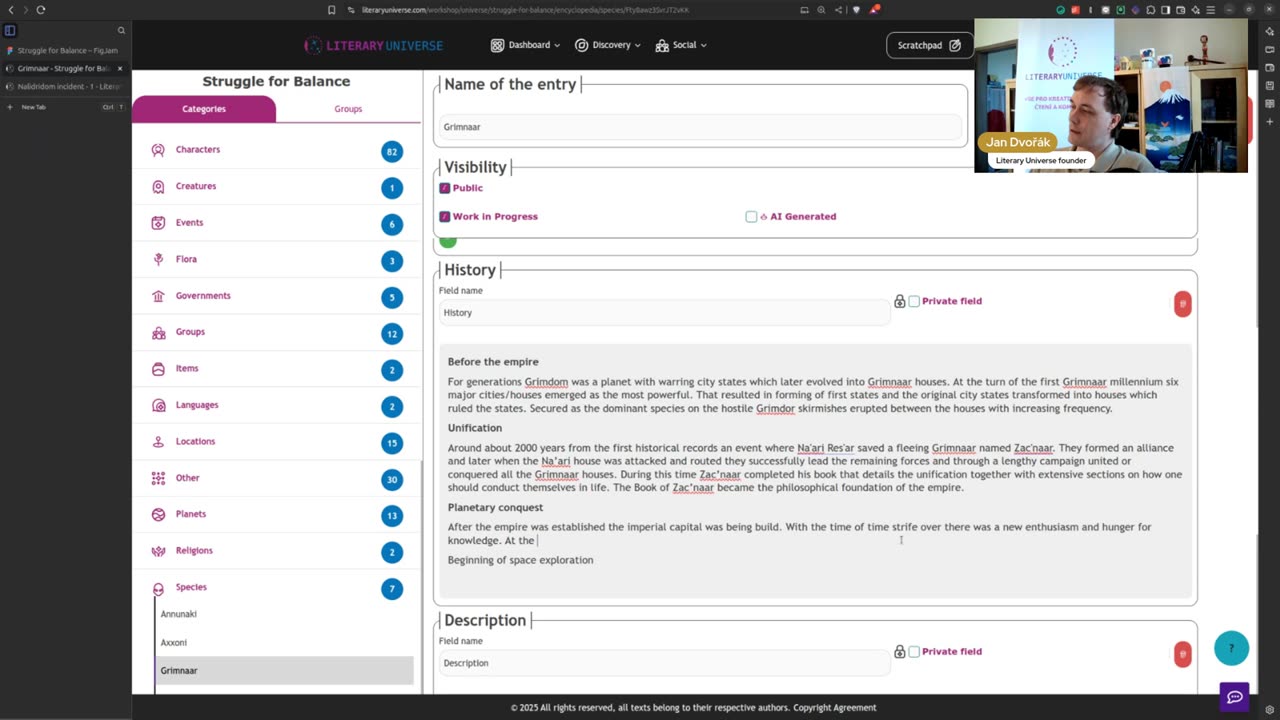
Task: Delete the History field with red trash button
Action: tap(1183, 304)
